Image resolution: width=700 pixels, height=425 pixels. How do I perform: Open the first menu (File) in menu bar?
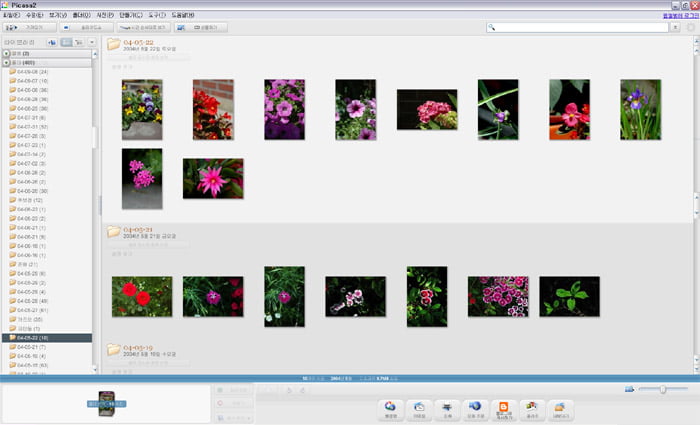tap(12, 15)
